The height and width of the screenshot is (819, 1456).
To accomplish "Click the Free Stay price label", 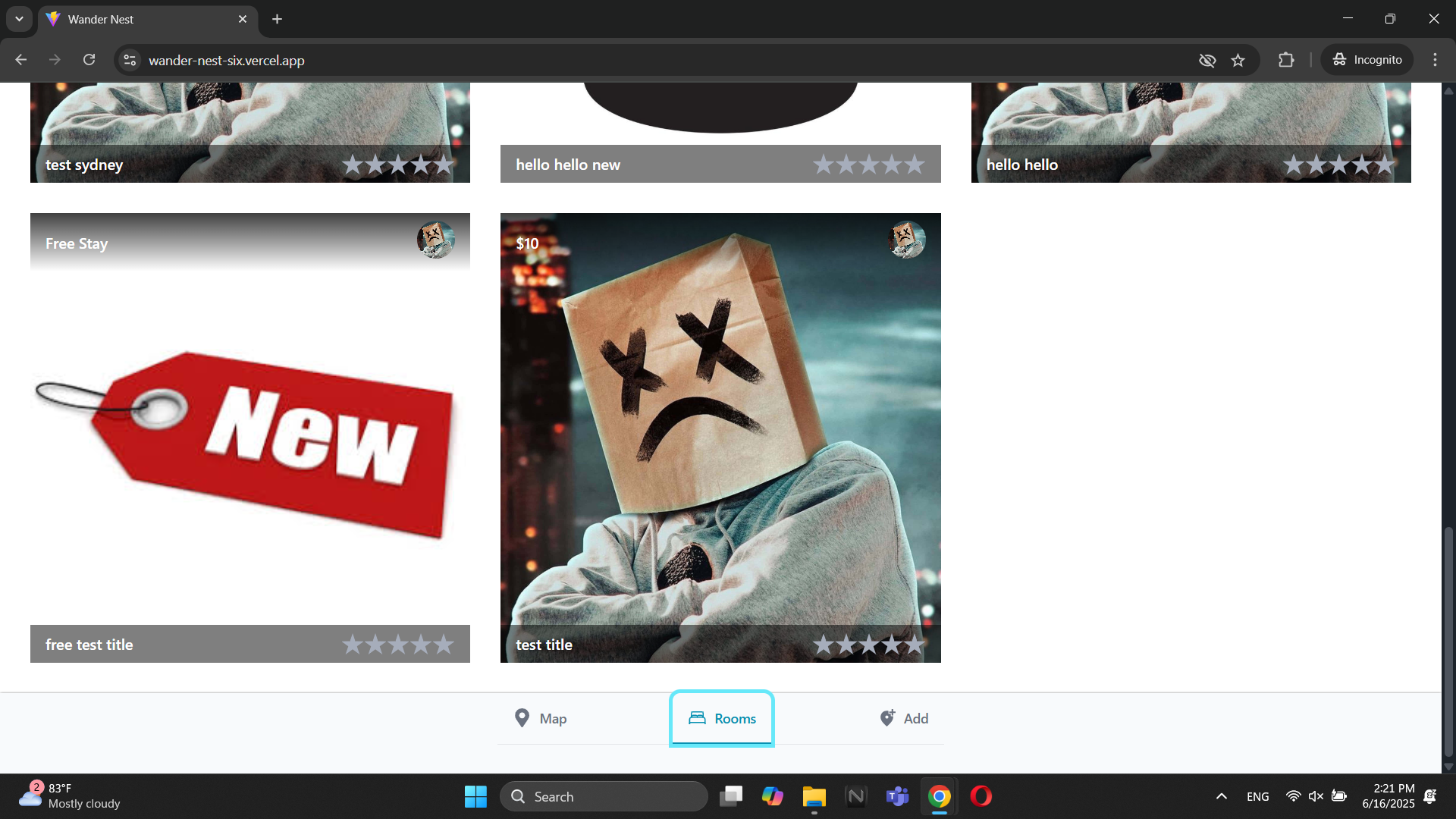I will click(77, 243).
